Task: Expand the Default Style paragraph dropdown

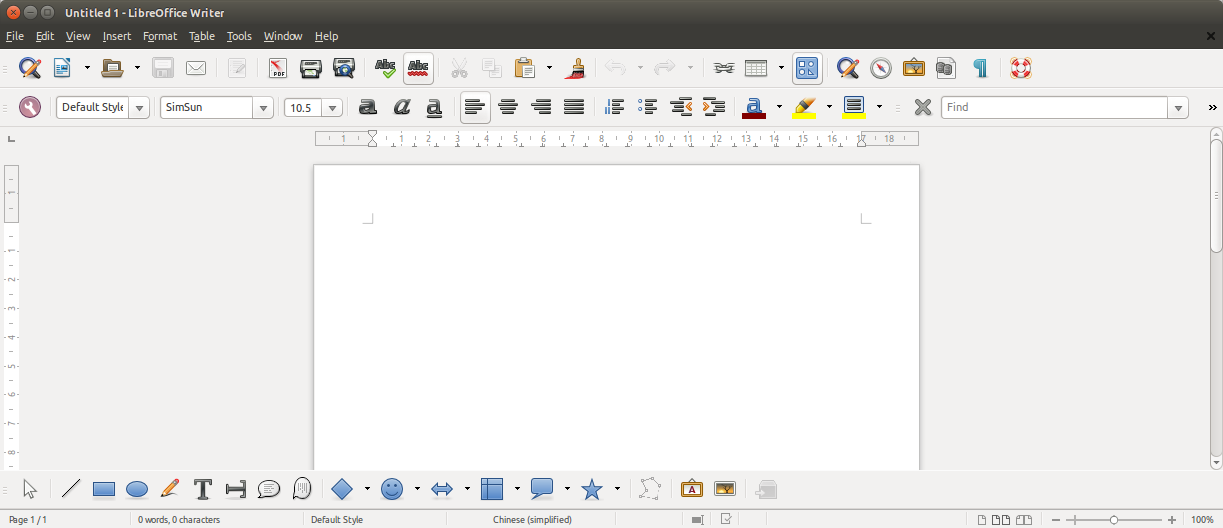Action: tap(139, 107)
